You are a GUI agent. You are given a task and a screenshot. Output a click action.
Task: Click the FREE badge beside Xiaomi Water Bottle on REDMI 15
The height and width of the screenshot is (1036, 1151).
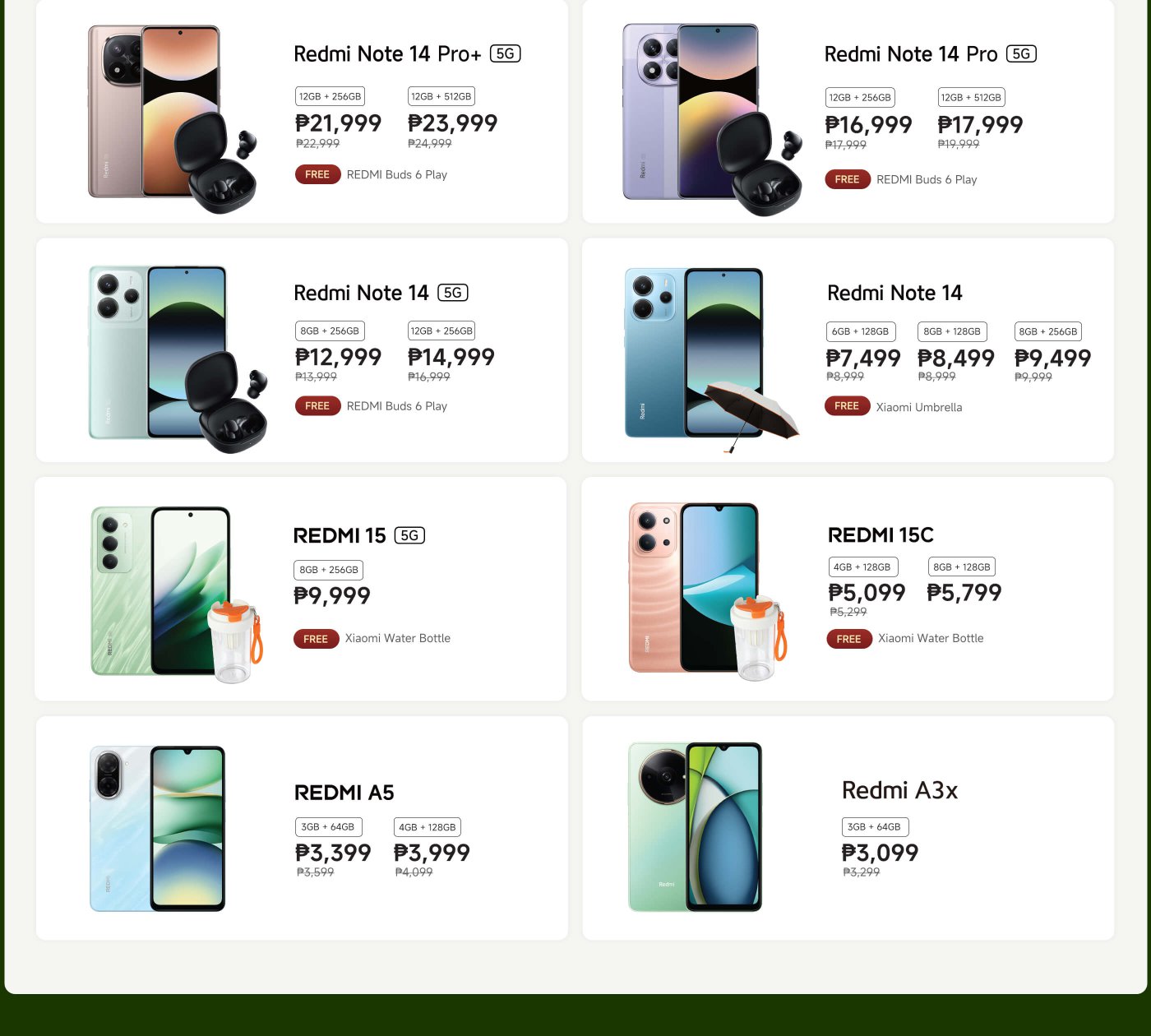[x=317, y=639]
